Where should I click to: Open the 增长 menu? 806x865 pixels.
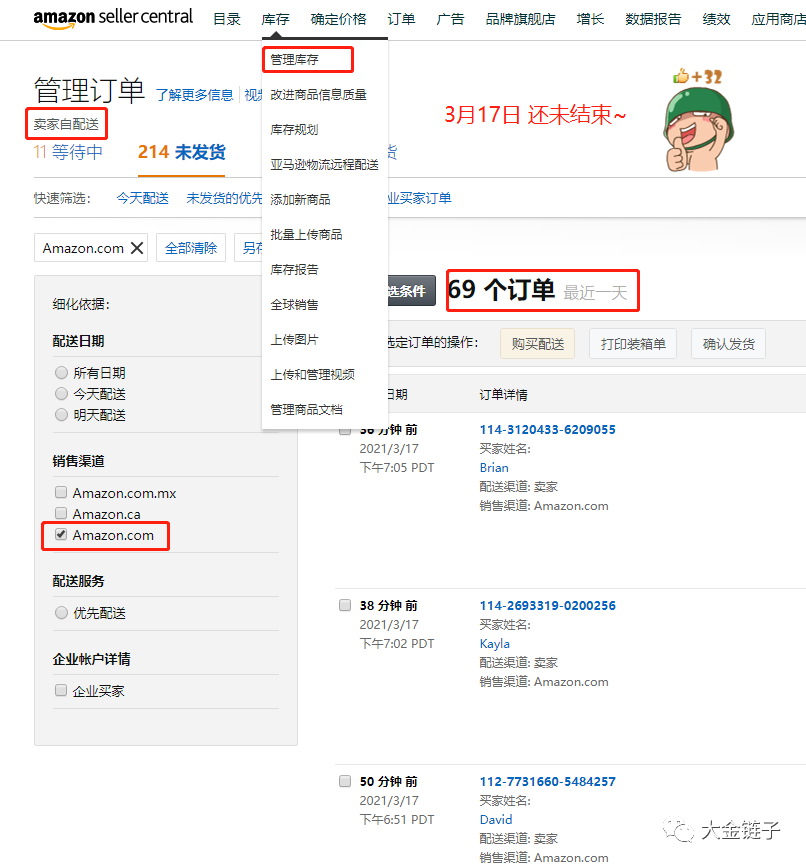click(590, 19)
